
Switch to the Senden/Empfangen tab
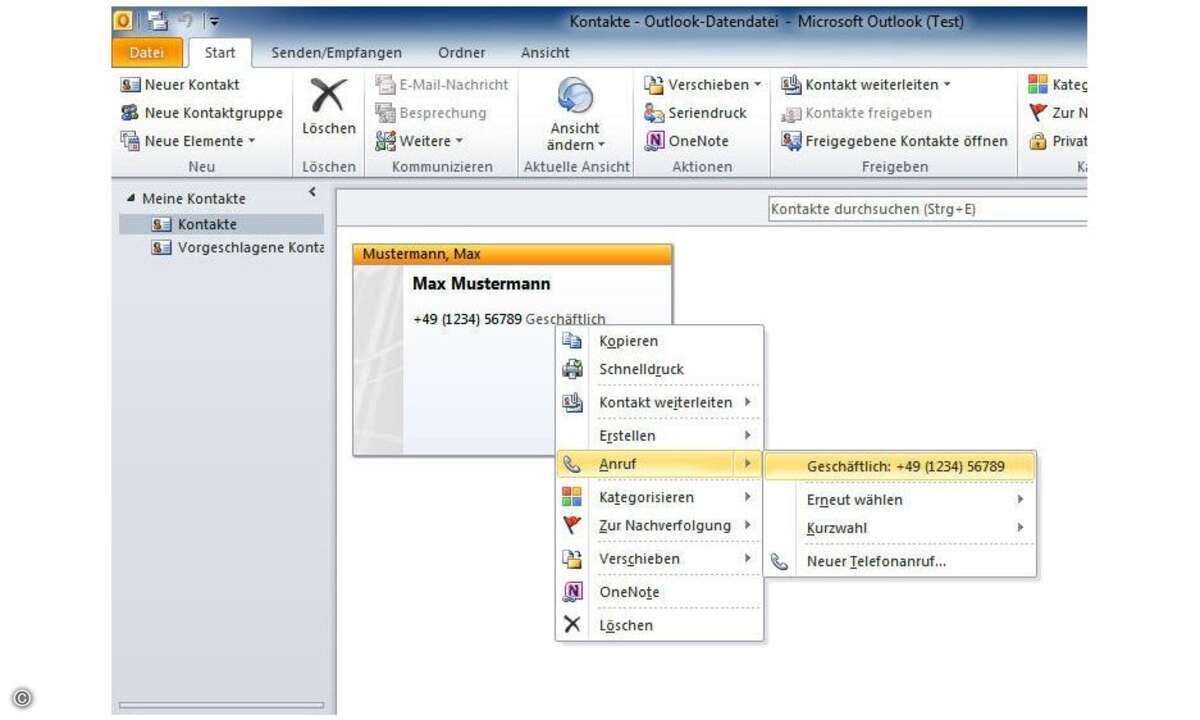[x=337, y=52]
